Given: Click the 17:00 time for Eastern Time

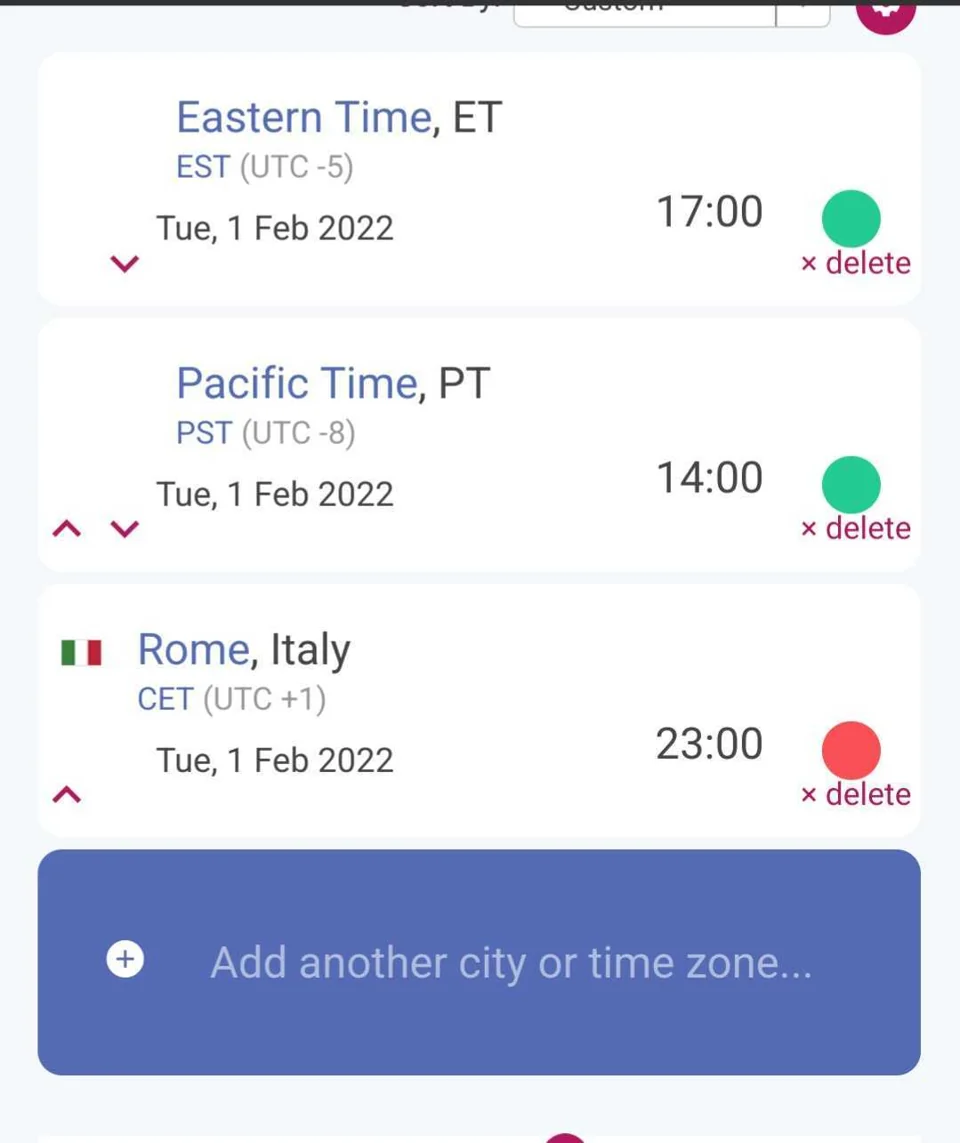Looking at the screenshot, I should [x=709, y=212].
